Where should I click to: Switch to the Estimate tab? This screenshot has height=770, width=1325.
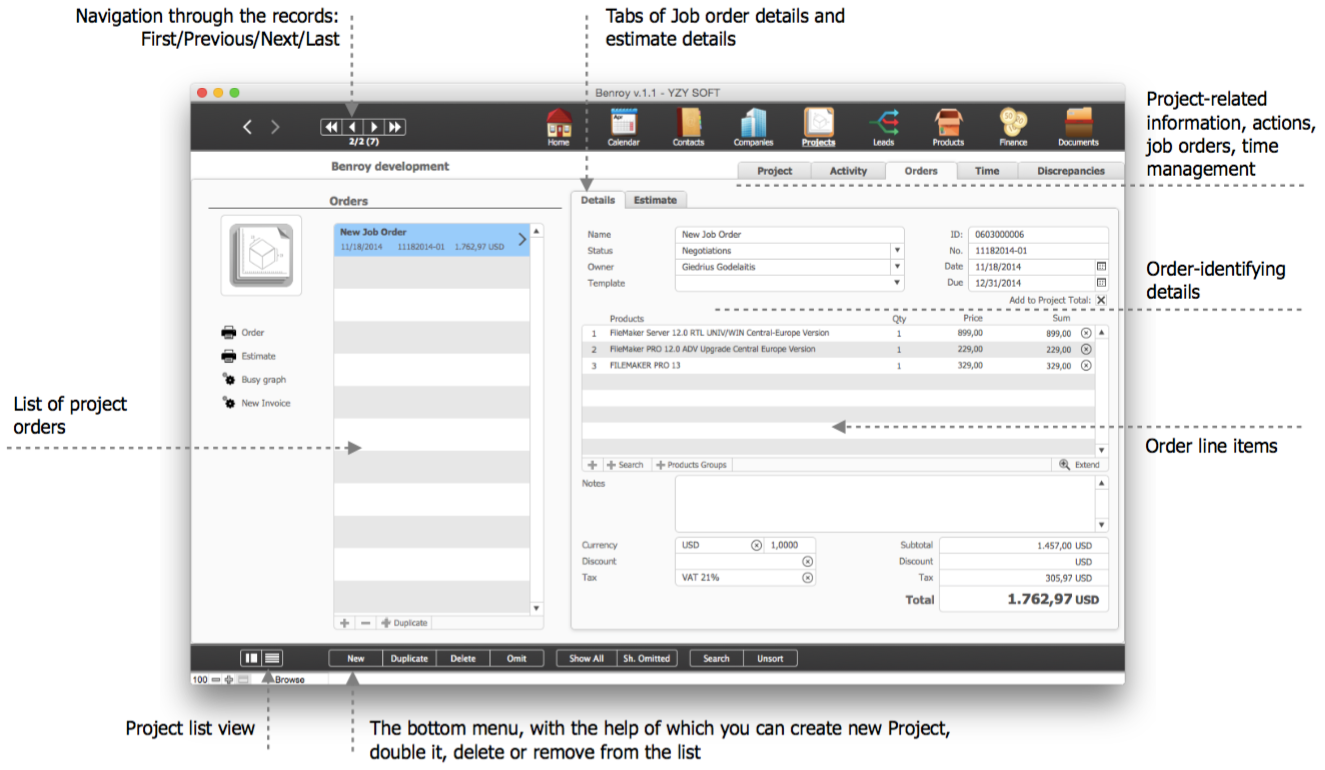(655, 200)
